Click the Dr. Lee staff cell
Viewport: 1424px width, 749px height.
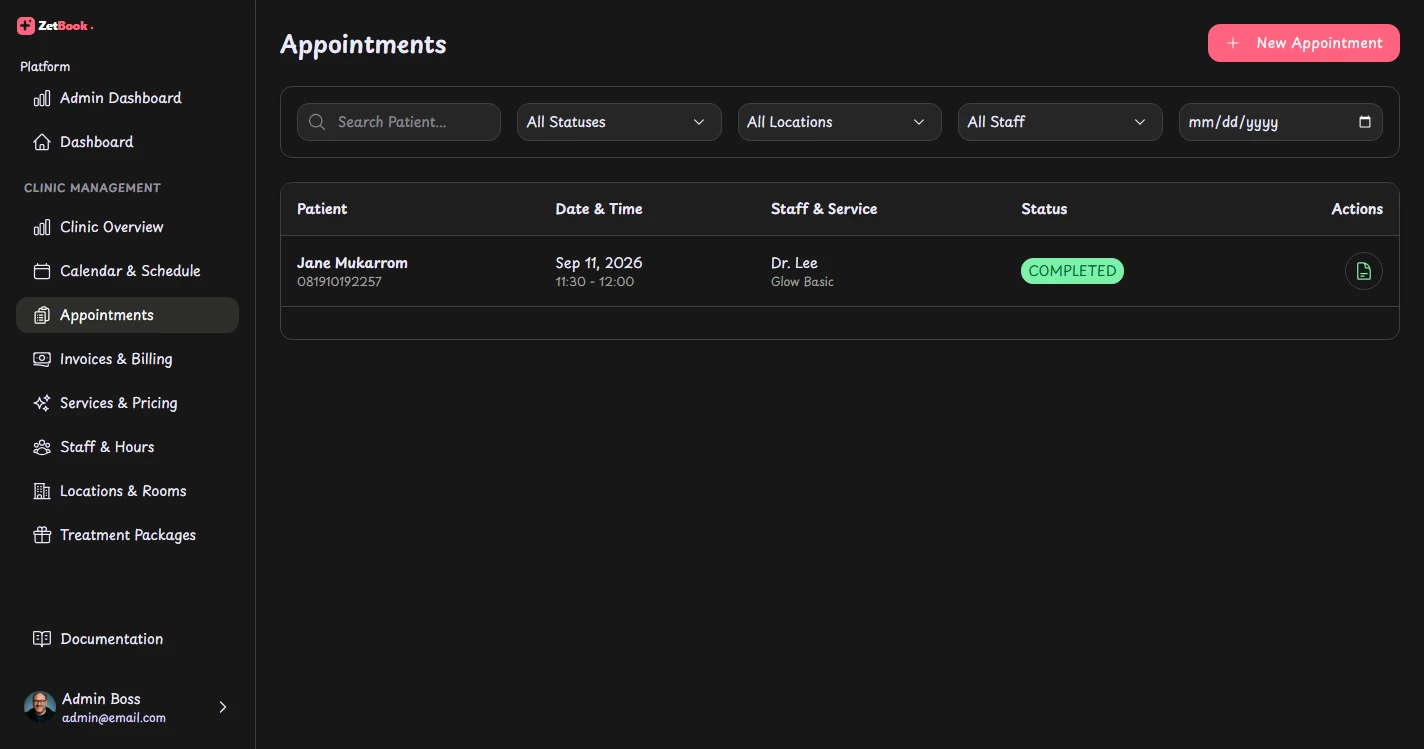(x=794, y=263)
